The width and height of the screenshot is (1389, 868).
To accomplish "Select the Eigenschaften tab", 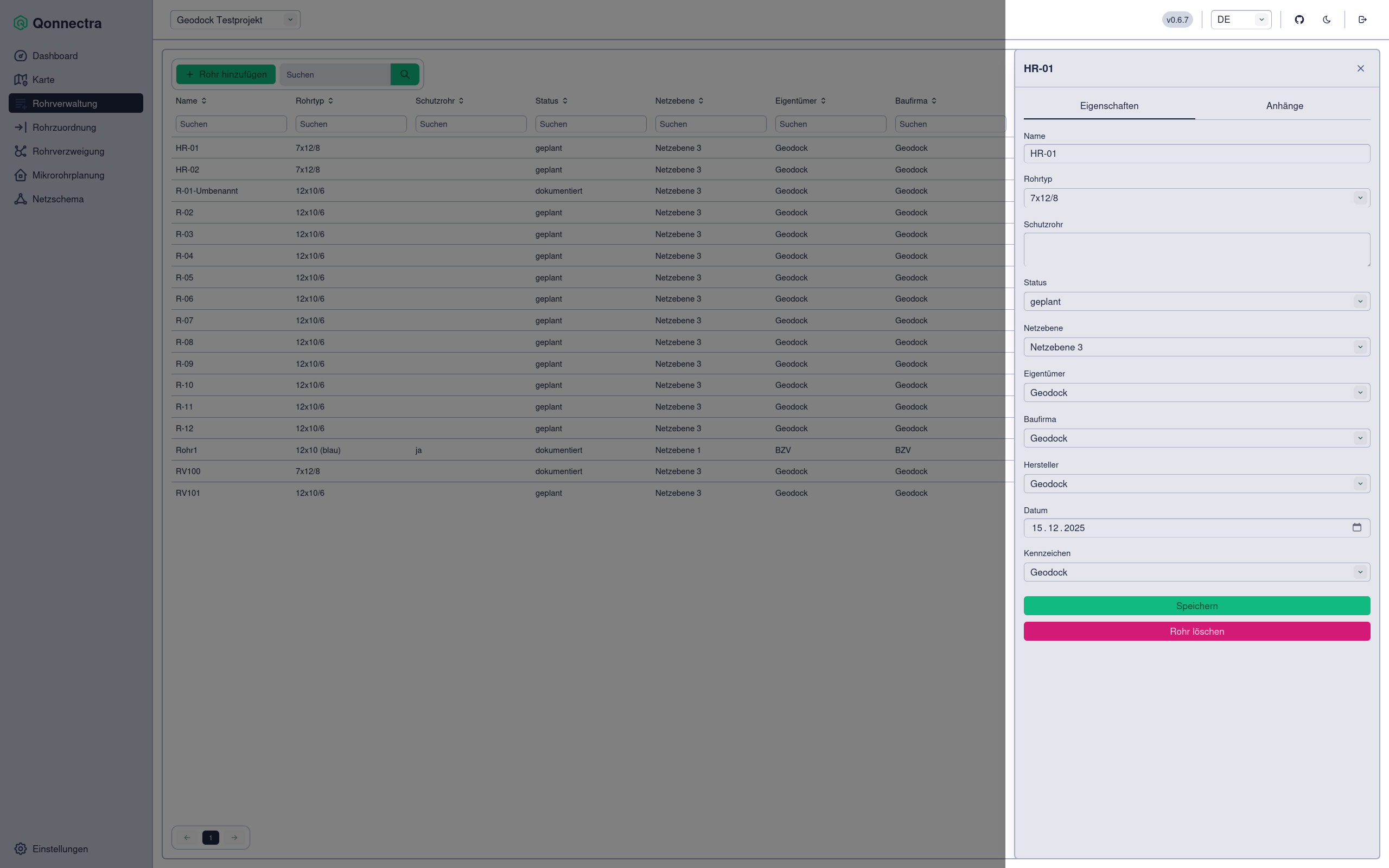I will coord(1108,106).
